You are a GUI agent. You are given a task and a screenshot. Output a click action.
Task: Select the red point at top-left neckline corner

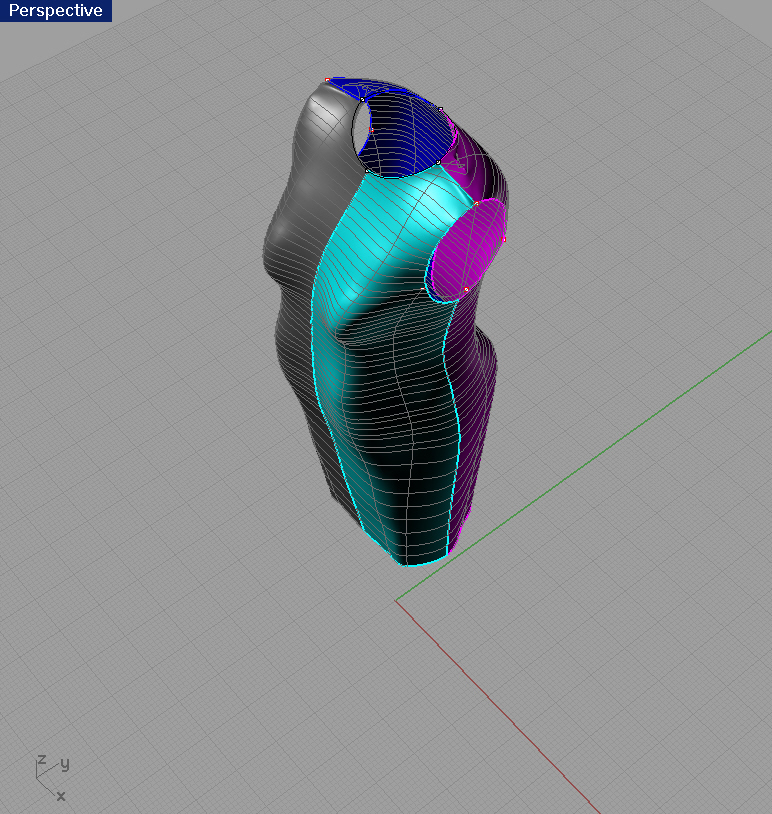[x=328, y=80]
